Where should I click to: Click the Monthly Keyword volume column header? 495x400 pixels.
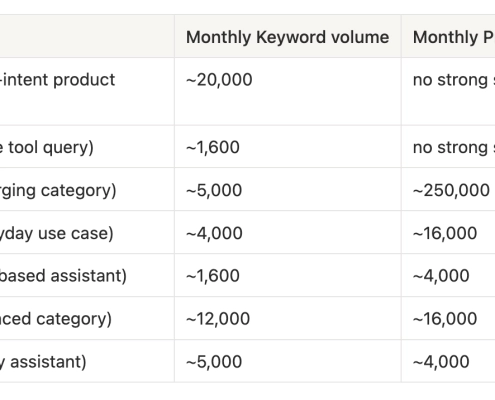[288, 36]
